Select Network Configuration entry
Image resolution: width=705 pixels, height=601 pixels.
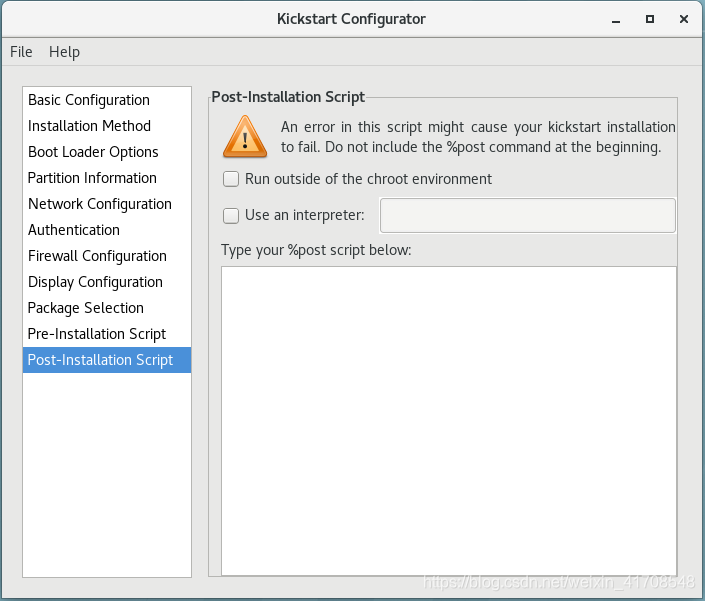pos(107,204)
